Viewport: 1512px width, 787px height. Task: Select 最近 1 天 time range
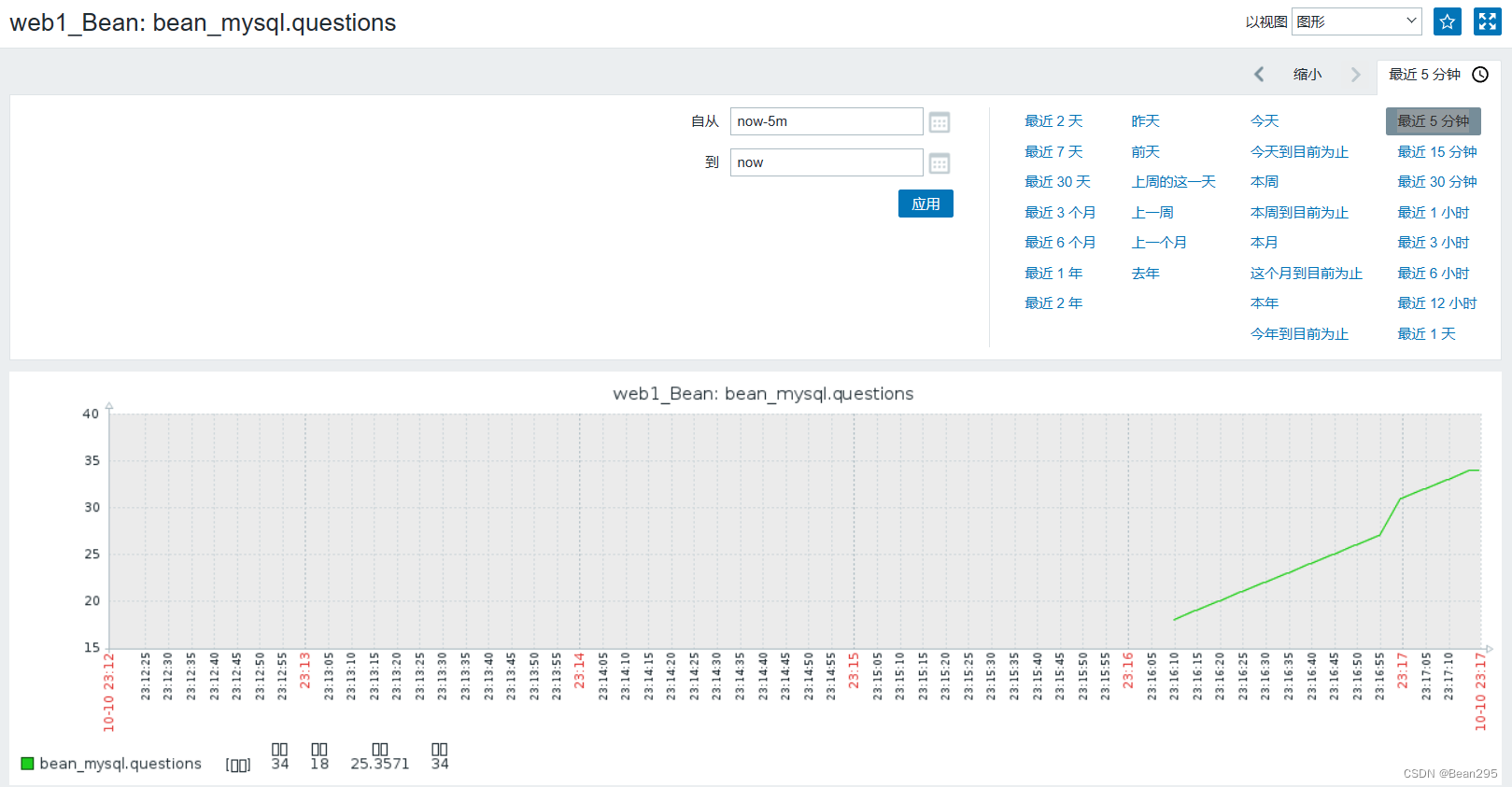coord(1426,334)
